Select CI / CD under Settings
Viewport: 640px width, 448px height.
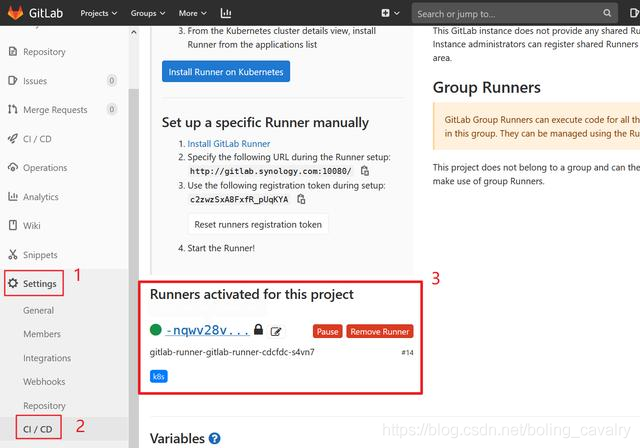click(x=38, y=429)
